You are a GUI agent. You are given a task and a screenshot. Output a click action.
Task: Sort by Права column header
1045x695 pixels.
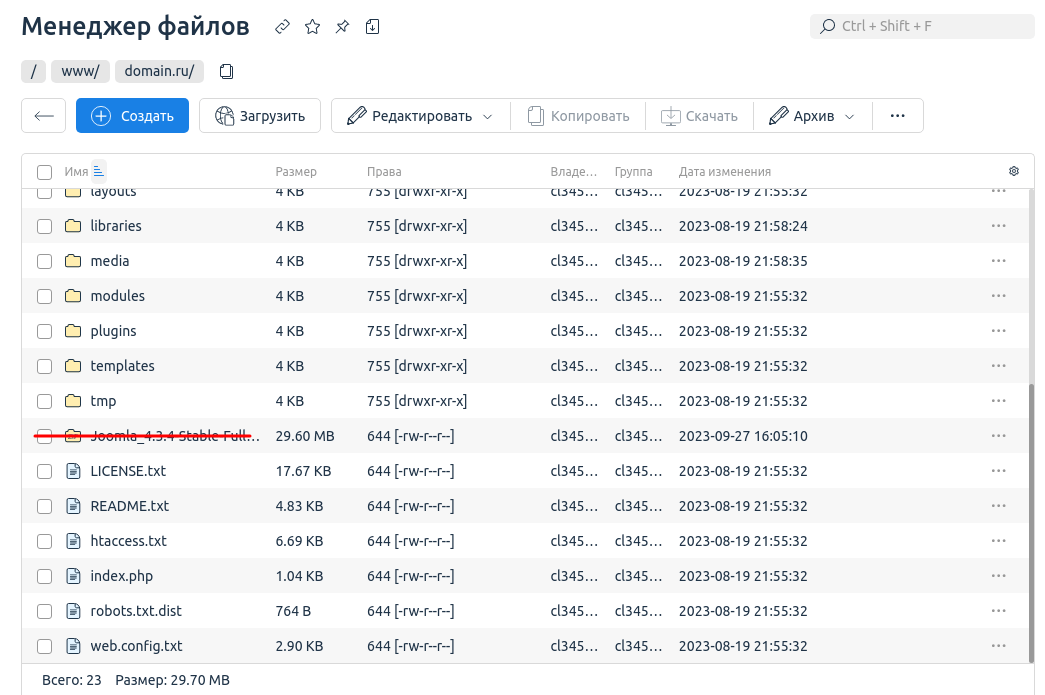point(384,172)
